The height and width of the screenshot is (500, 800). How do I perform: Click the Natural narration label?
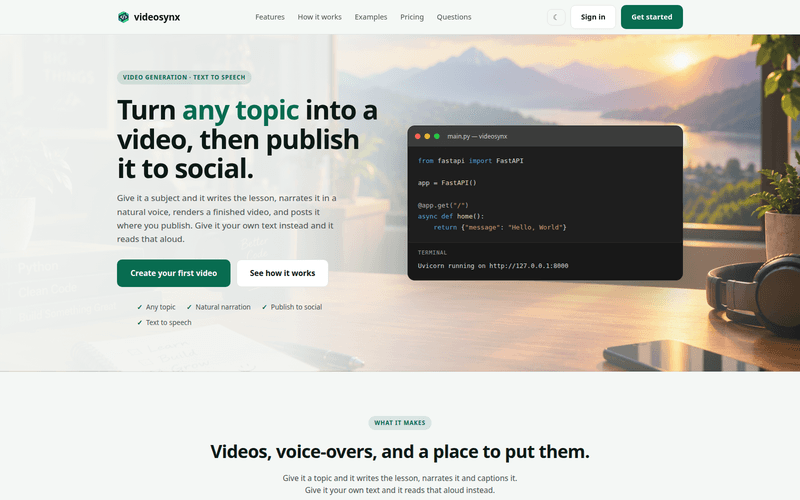click(223, 307)
